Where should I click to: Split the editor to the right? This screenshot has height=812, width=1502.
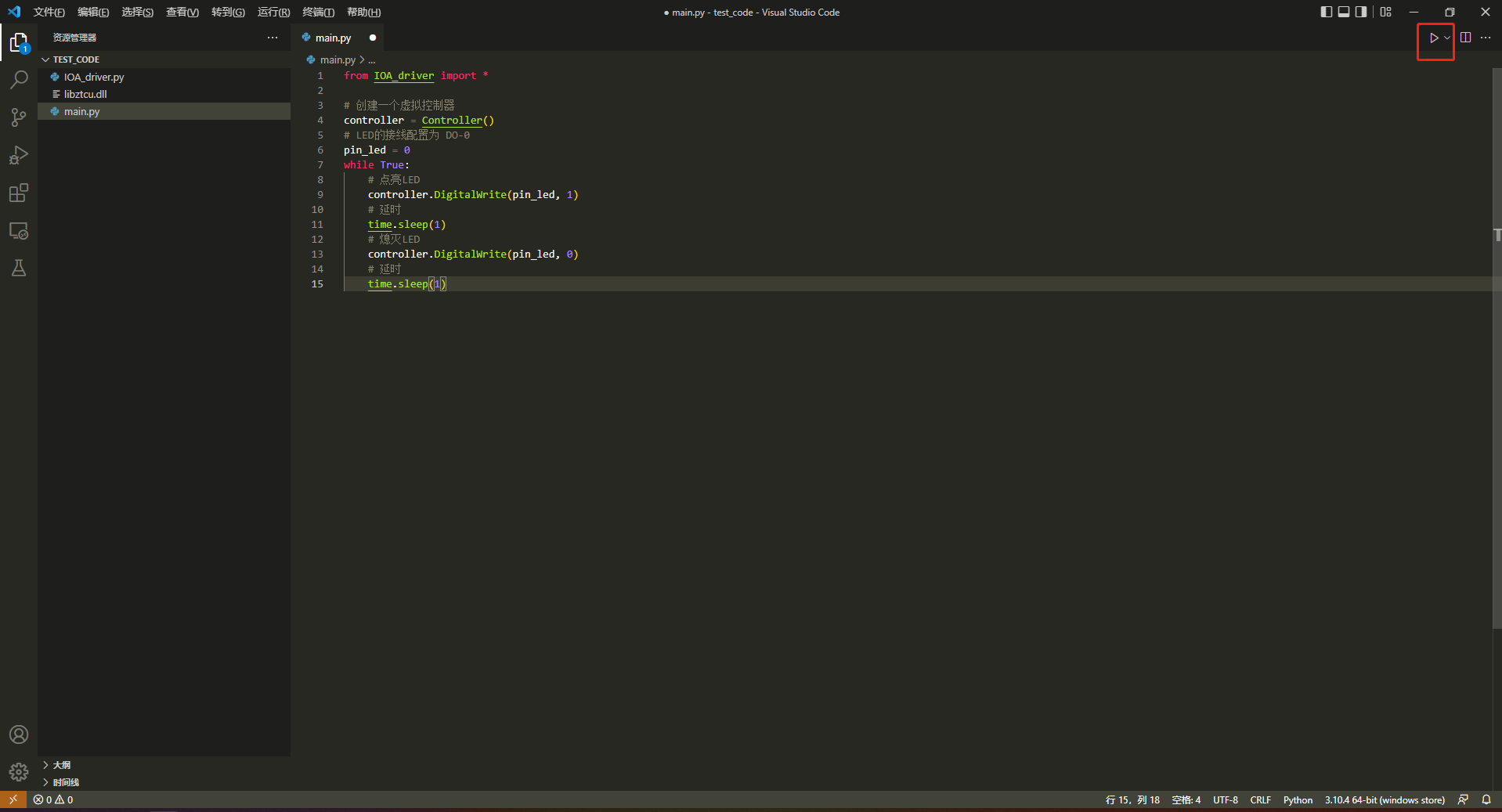[x=1466, y=38]
